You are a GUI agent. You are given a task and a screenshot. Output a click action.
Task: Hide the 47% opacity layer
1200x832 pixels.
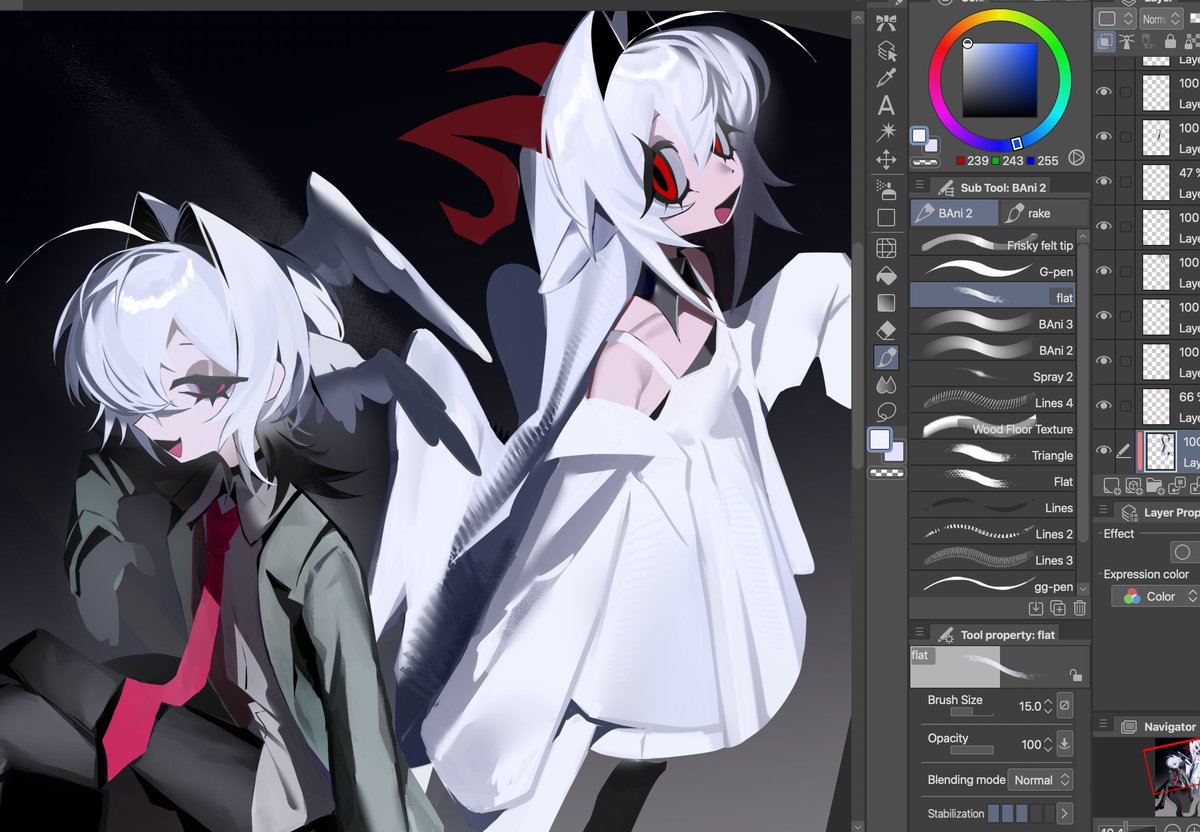coord(1104,181)
